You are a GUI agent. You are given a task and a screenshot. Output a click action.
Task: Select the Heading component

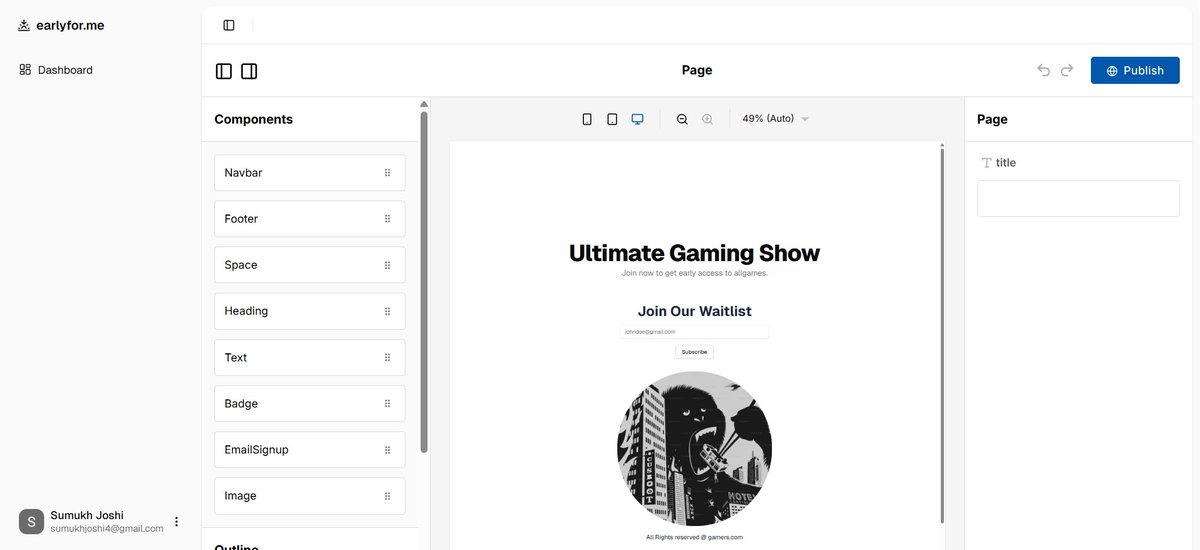(x=309, y=311)
